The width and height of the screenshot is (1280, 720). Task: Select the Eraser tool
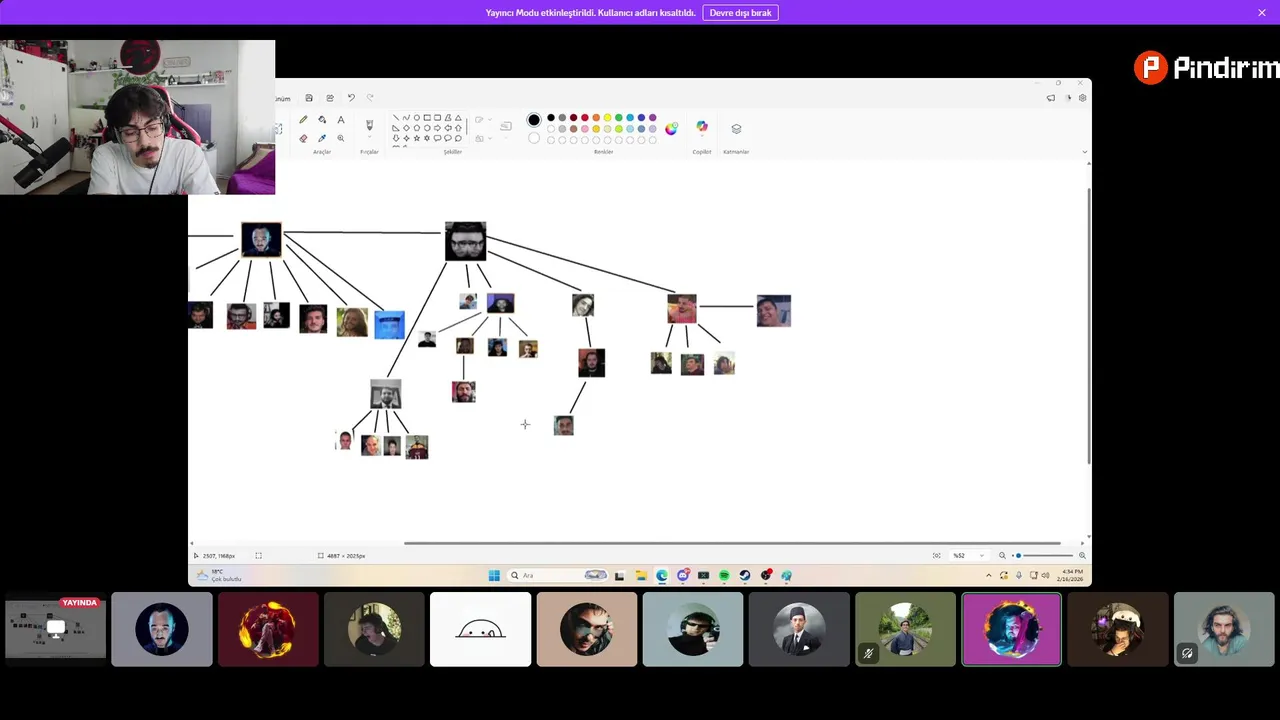click(x=303, y=138)
